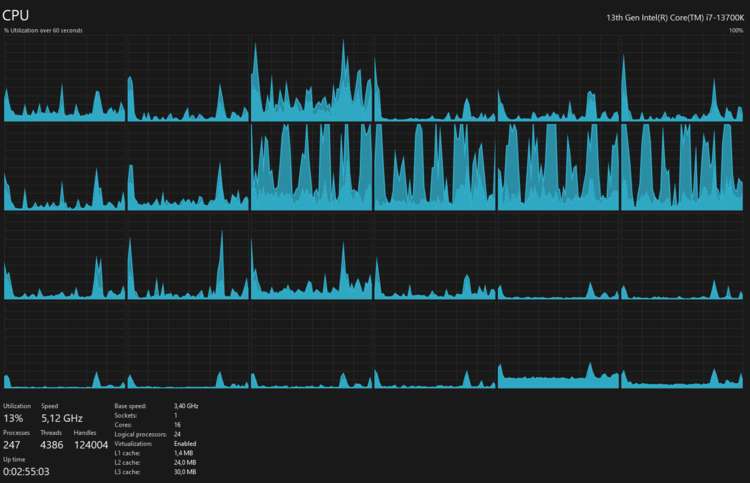Click the Threads label
The width and height of the screenshot is (750, 483).
point(51,432)
